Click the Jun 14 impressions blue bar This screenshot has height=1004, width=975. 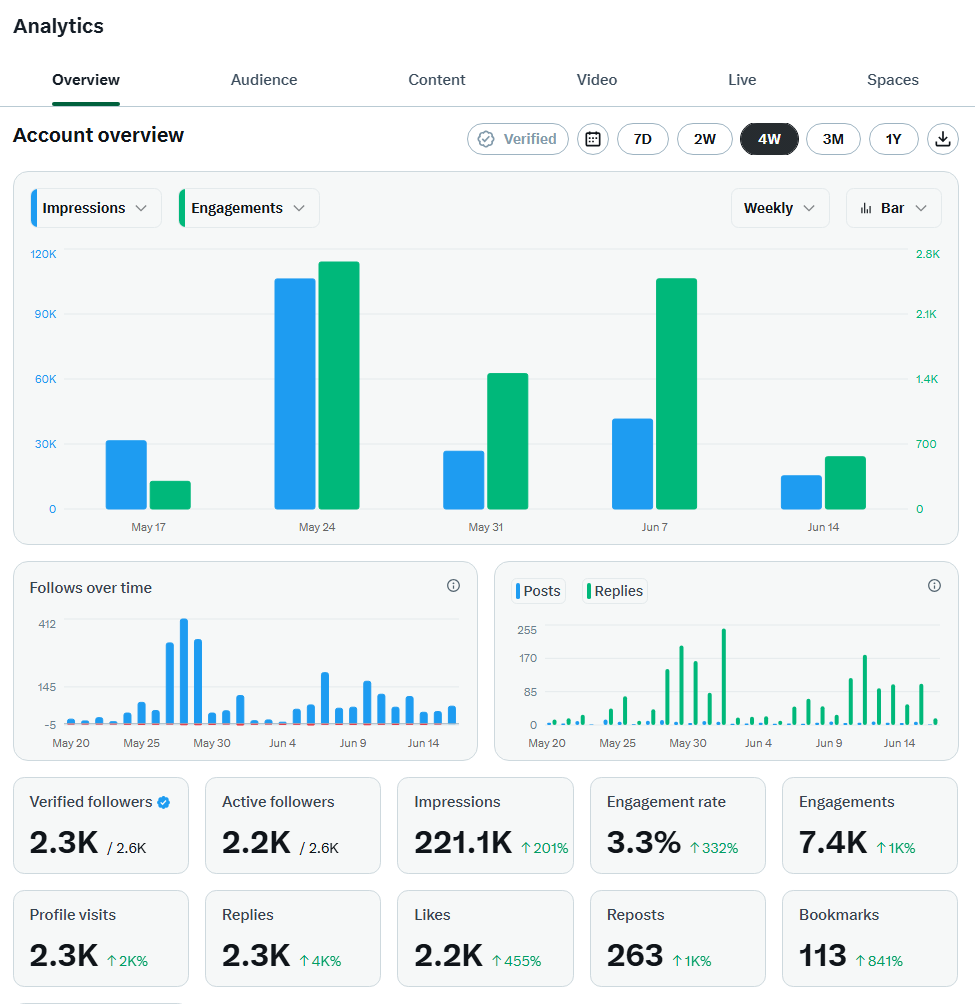[x=802, y=492]
